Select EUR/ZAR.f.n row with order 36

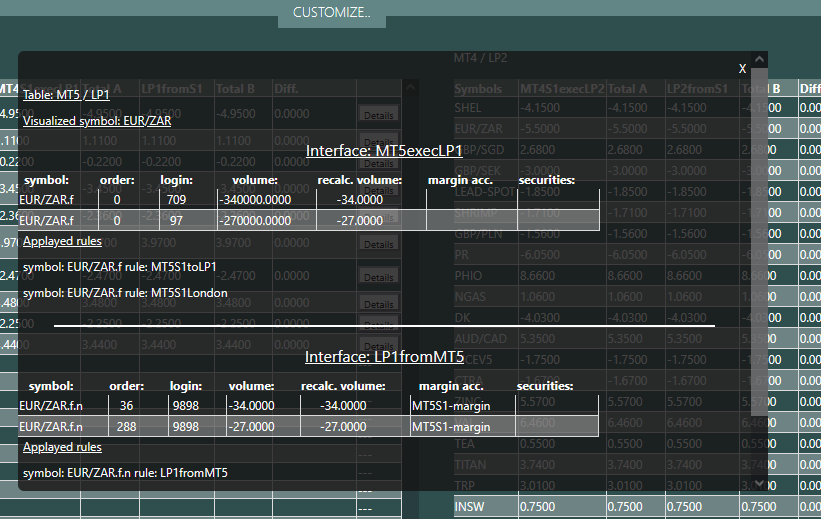coord(308,406)
